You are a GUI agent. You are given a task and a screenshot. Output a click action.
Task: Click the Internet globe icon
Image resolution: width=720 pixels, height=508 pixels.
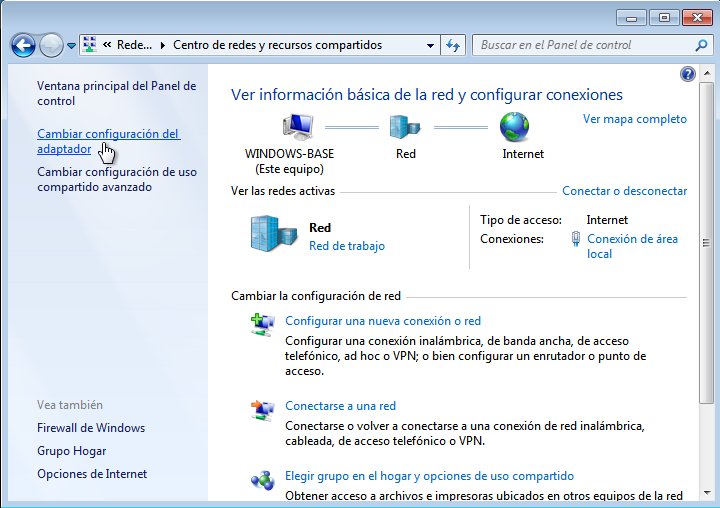514,127
